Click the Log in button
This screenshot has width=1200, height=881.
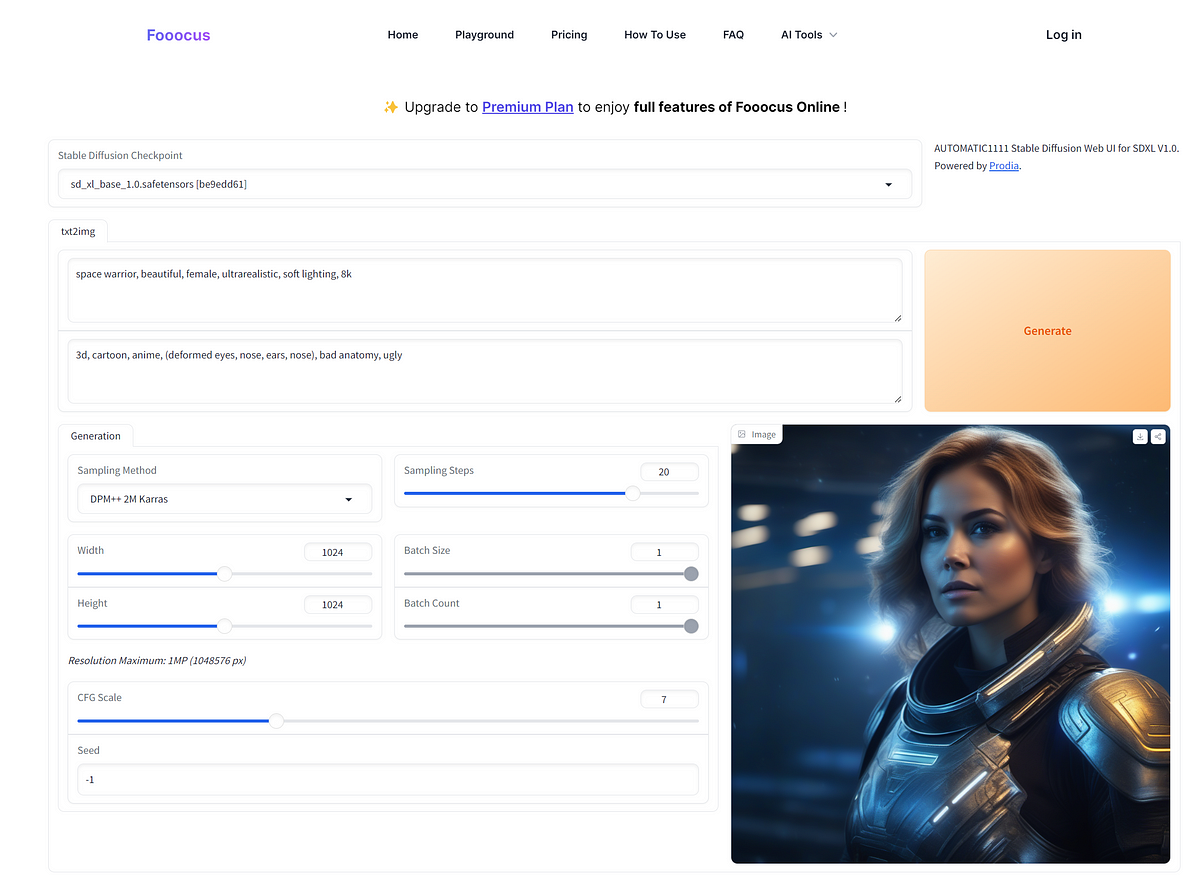click(x=1063, y=35)
